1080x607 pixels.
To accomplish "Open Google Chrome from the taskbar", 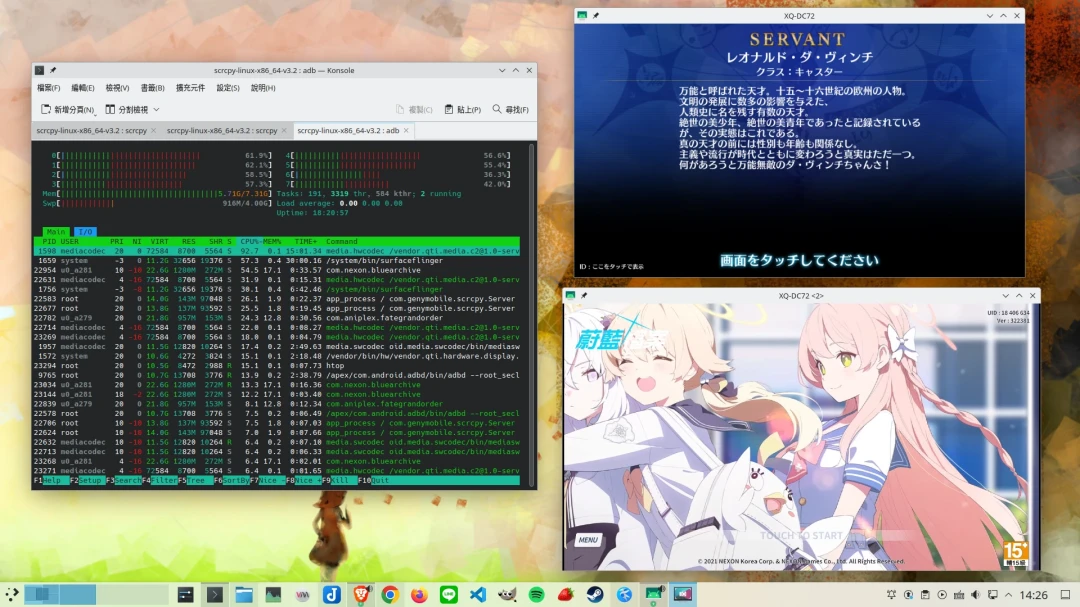I will pos(390,594).
